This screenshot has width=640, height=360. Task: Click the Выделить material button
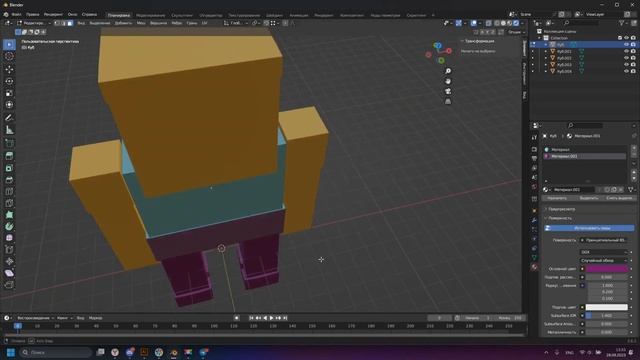click(x=589, y=198)
